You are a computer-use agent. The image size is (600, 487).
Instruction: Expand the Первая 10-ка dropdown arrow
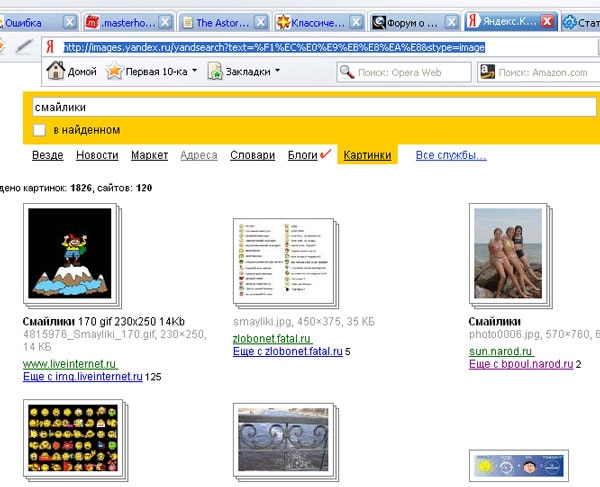point(194,70)
